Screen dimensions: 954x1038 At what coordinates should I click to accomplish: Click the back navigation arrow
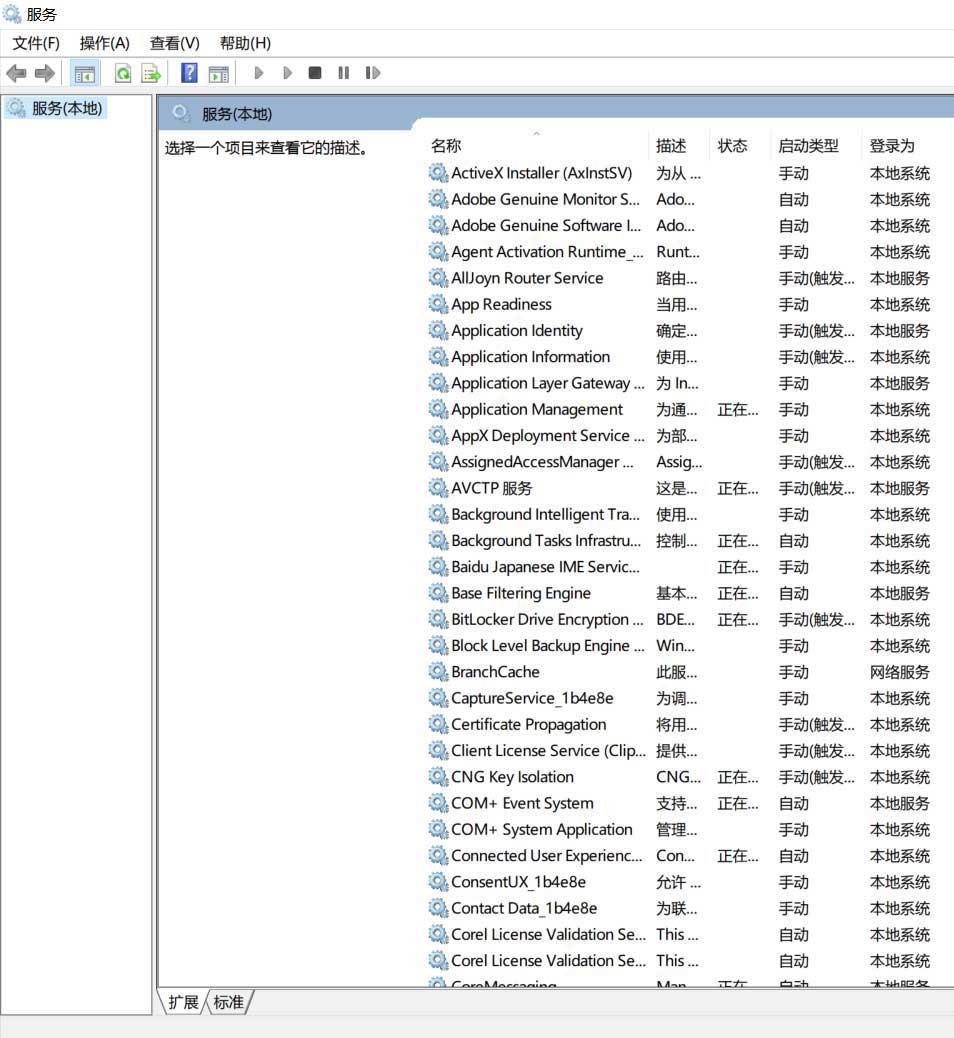pyautogui.click(x=16, y=72)
